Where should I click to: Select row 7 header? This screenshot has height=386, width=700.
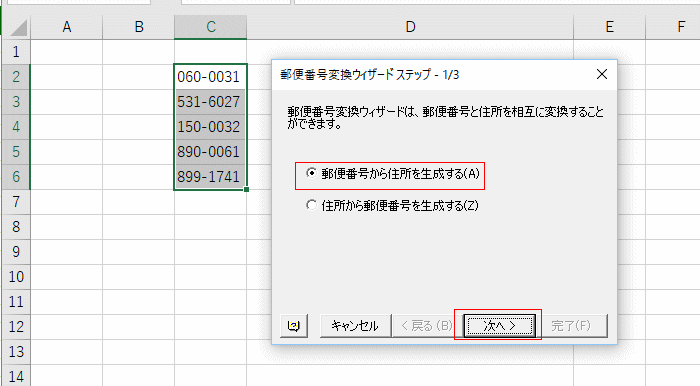click(x=16, y=202)
